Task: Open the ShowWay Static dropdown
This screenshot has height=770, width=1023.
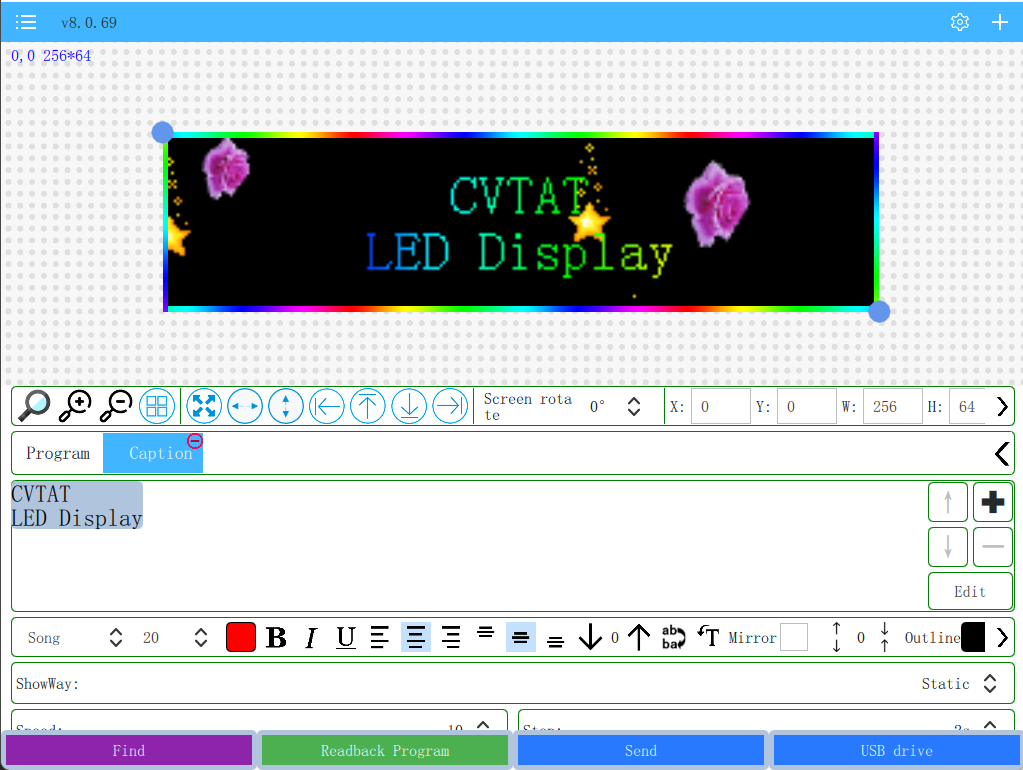Action: coord(988,683)
